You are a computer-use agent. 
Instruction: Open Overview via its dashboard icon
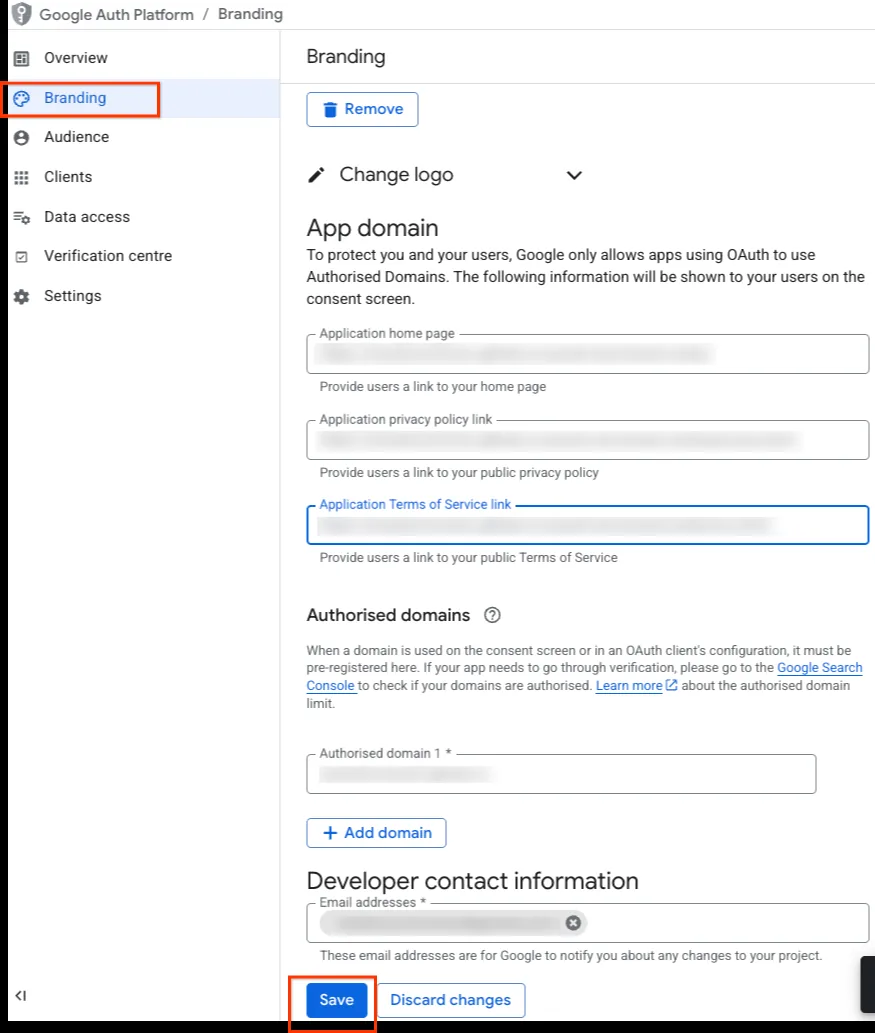click(x=22, y=59)
